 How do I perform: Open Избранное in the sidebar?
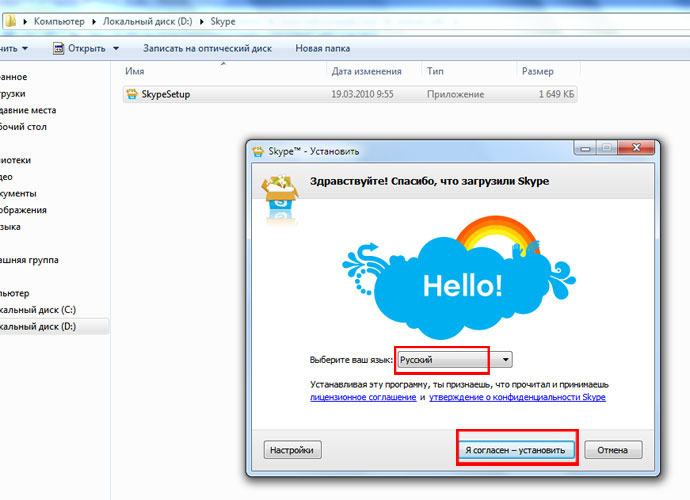tap(14, 77)
